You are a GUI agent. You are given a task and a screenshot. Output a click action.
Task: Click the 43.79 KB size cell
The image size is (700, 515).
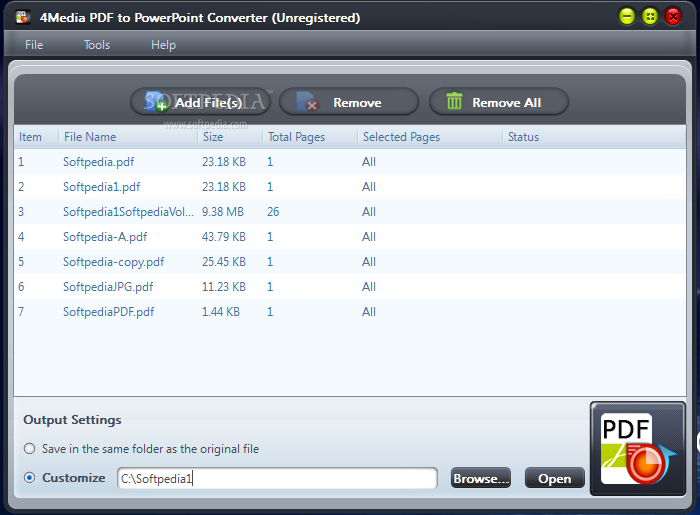pos(224,237)
